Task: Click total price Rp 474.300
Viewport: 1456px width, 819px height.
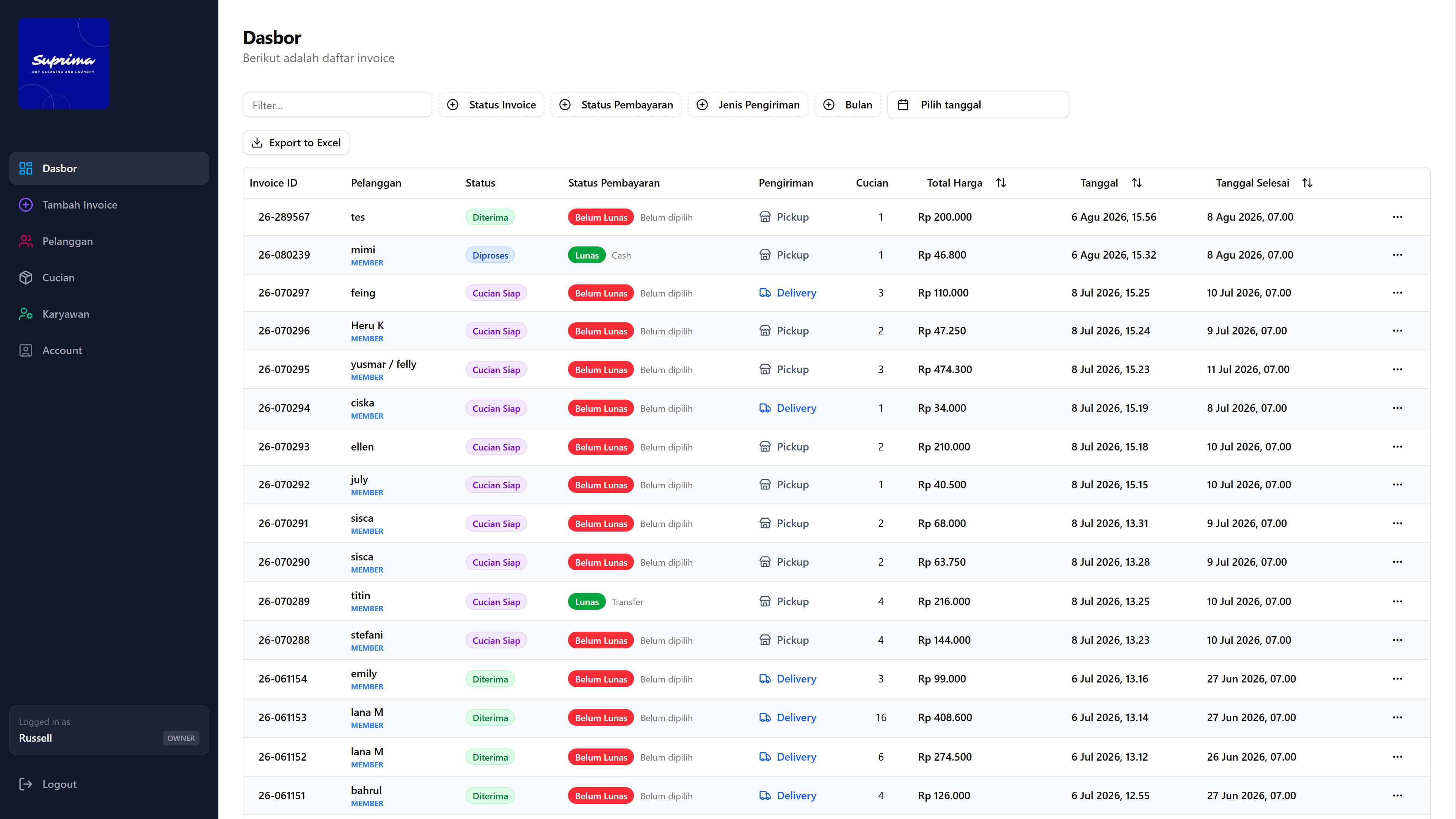Action: pyautogui.click(x=945, y=369)
